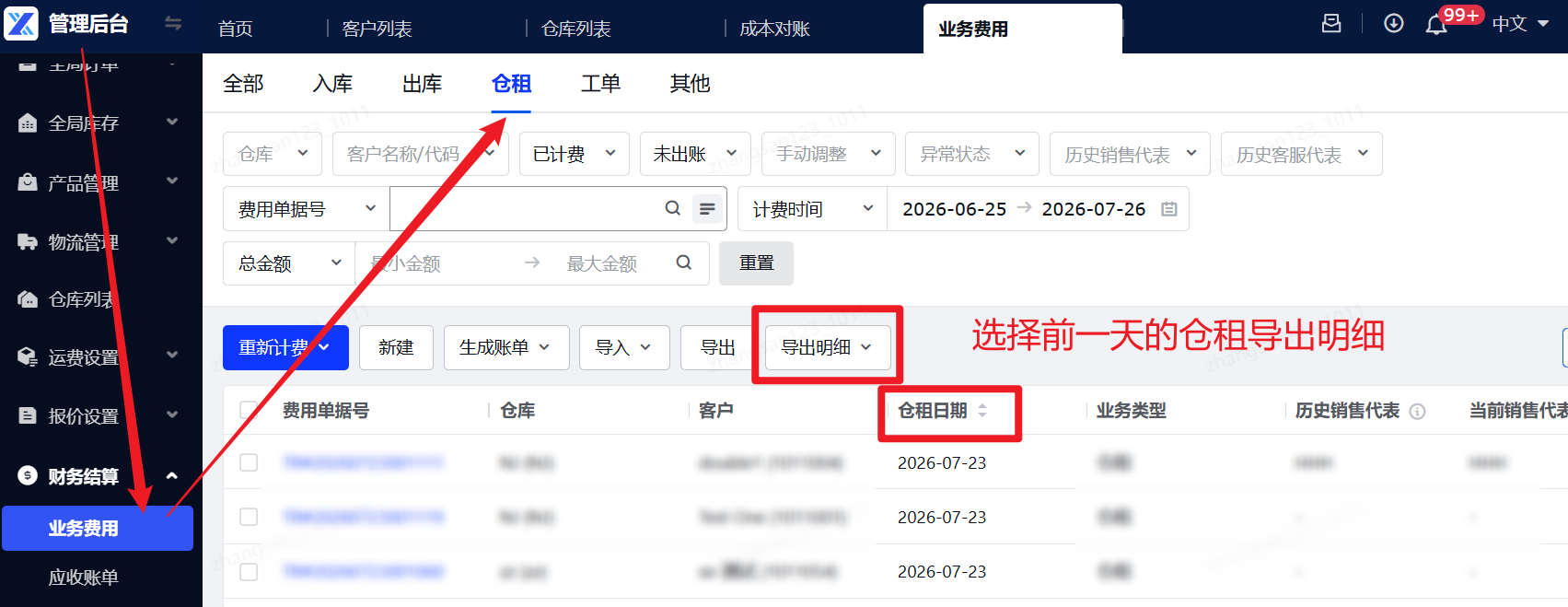Click the 导出 export button
The width and height of the screenshot is (1568, 607).
[717, 347]
